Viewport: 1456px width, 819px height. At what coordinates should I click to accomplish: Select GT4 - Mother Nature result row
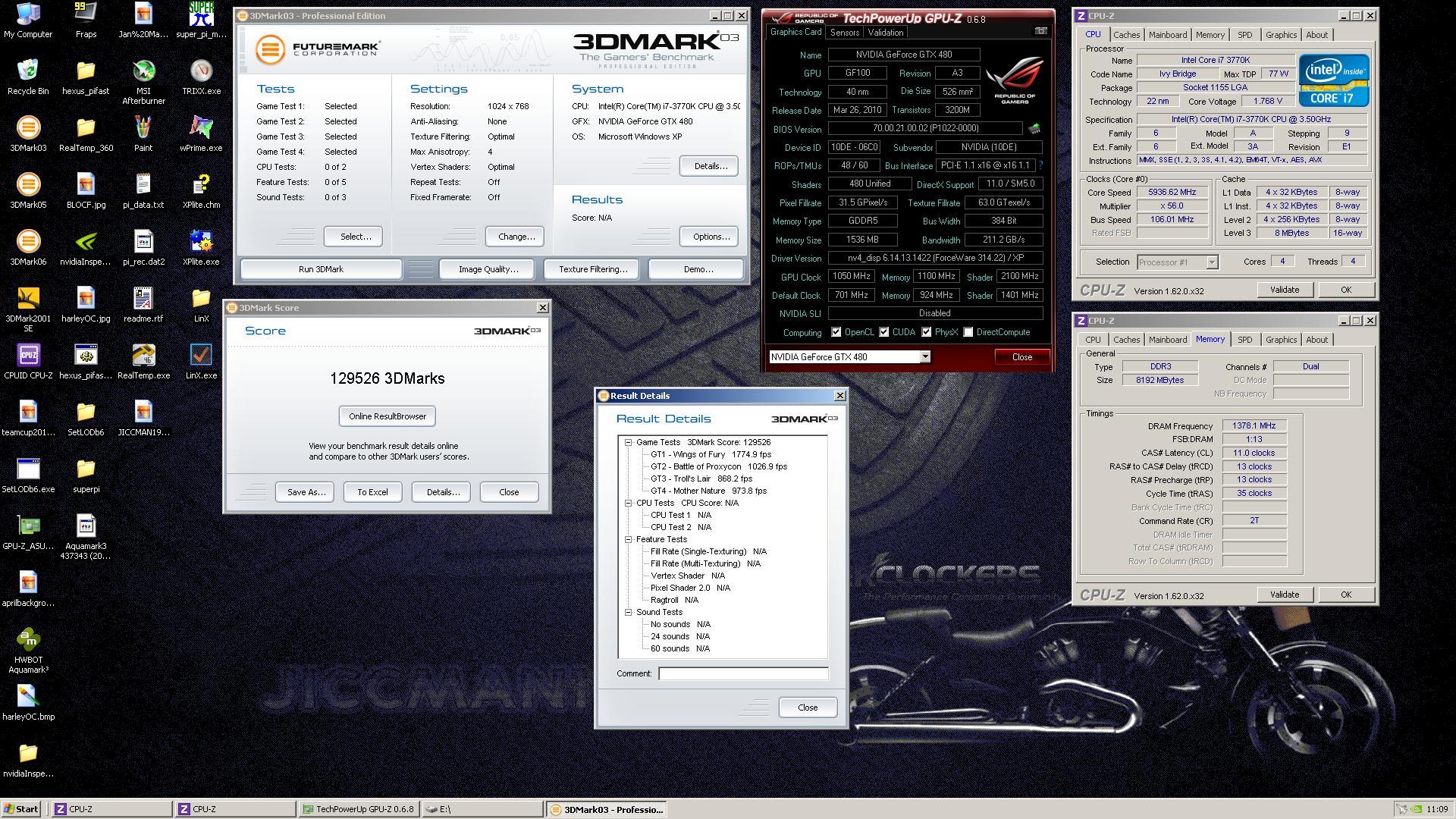708,491
